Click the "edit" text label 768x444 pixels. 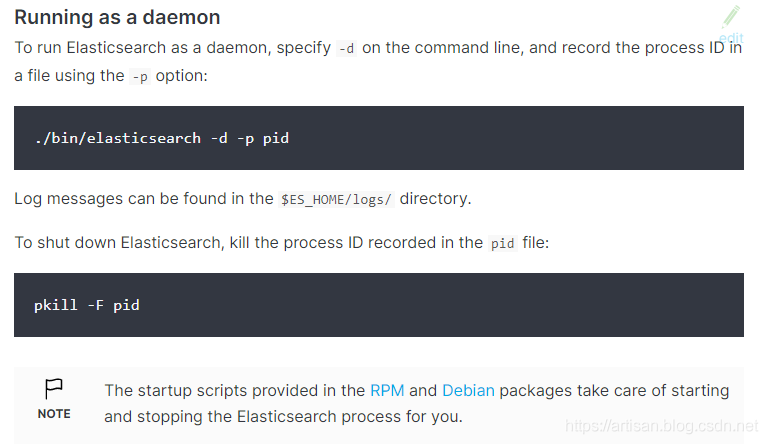coord(731,38)
